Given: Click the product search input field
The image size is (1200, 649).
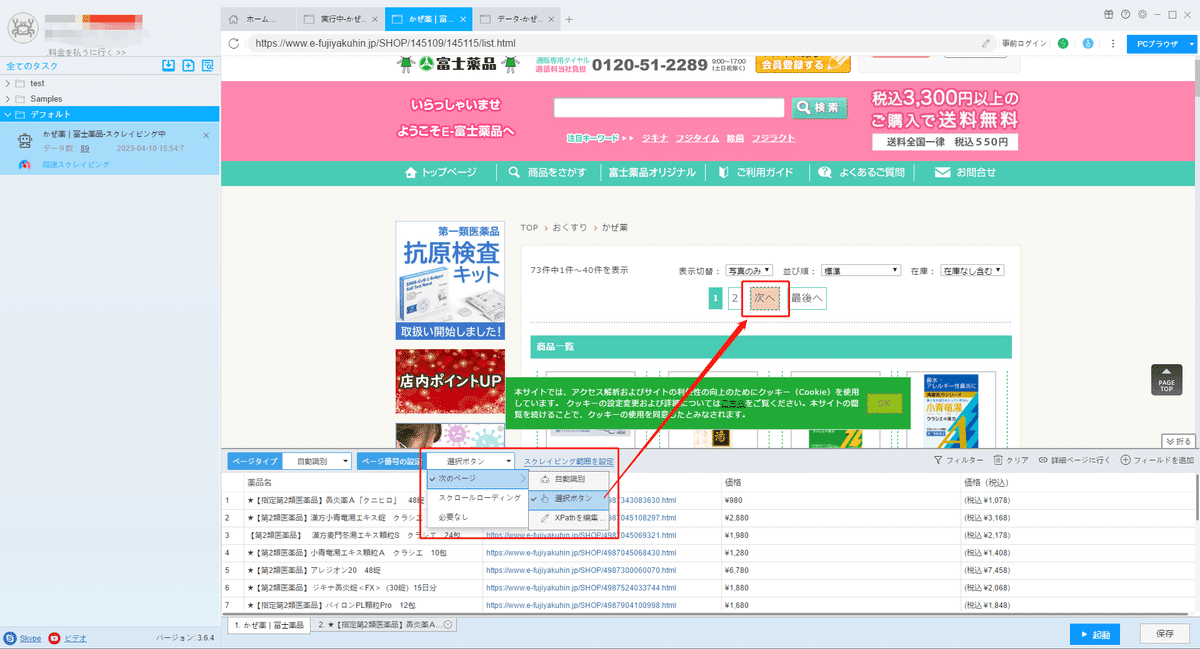Looking at the screenshot, I should click(x=669, y=108).
